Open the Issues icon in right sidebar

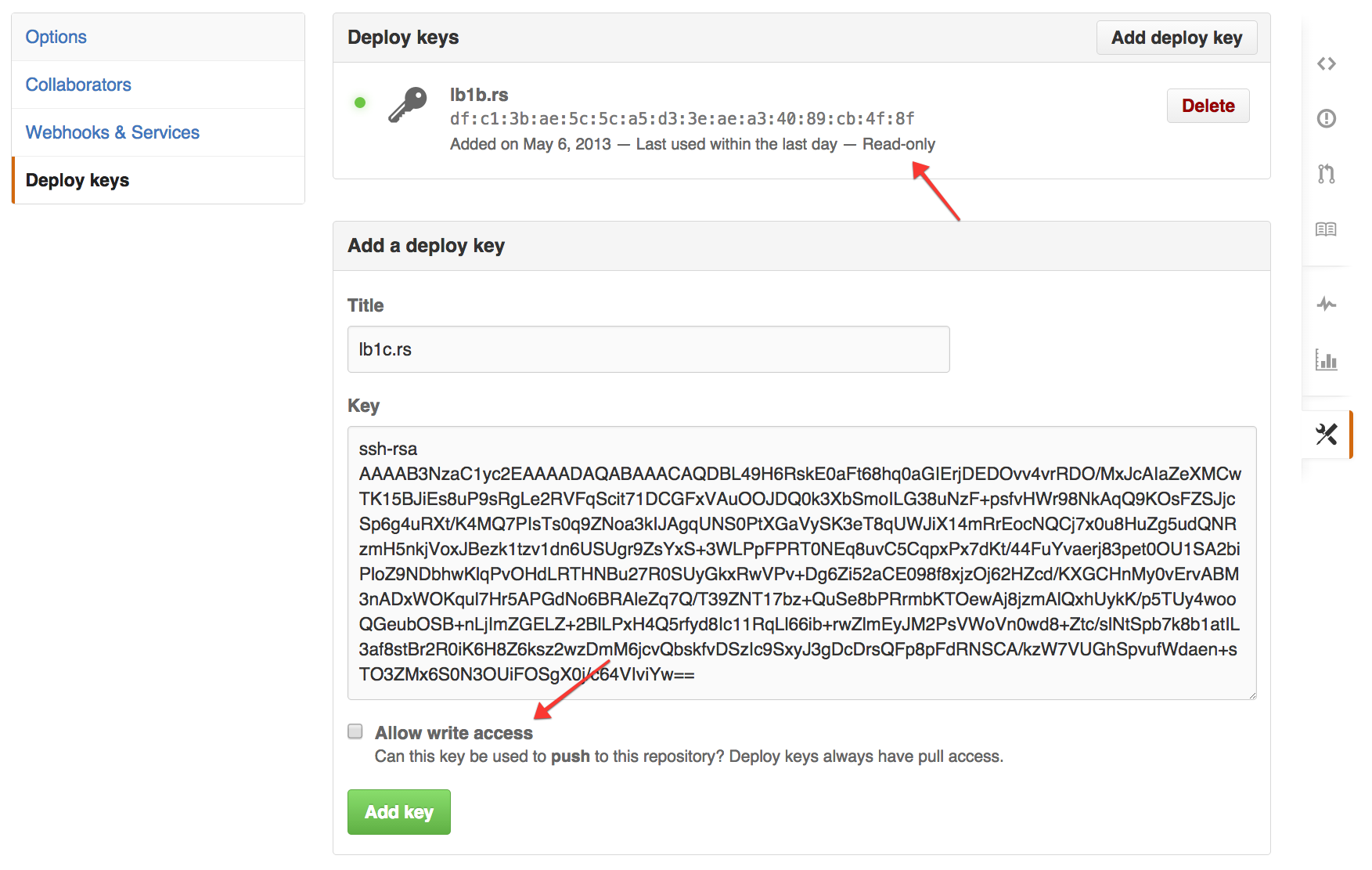(x=1326, y=118)
